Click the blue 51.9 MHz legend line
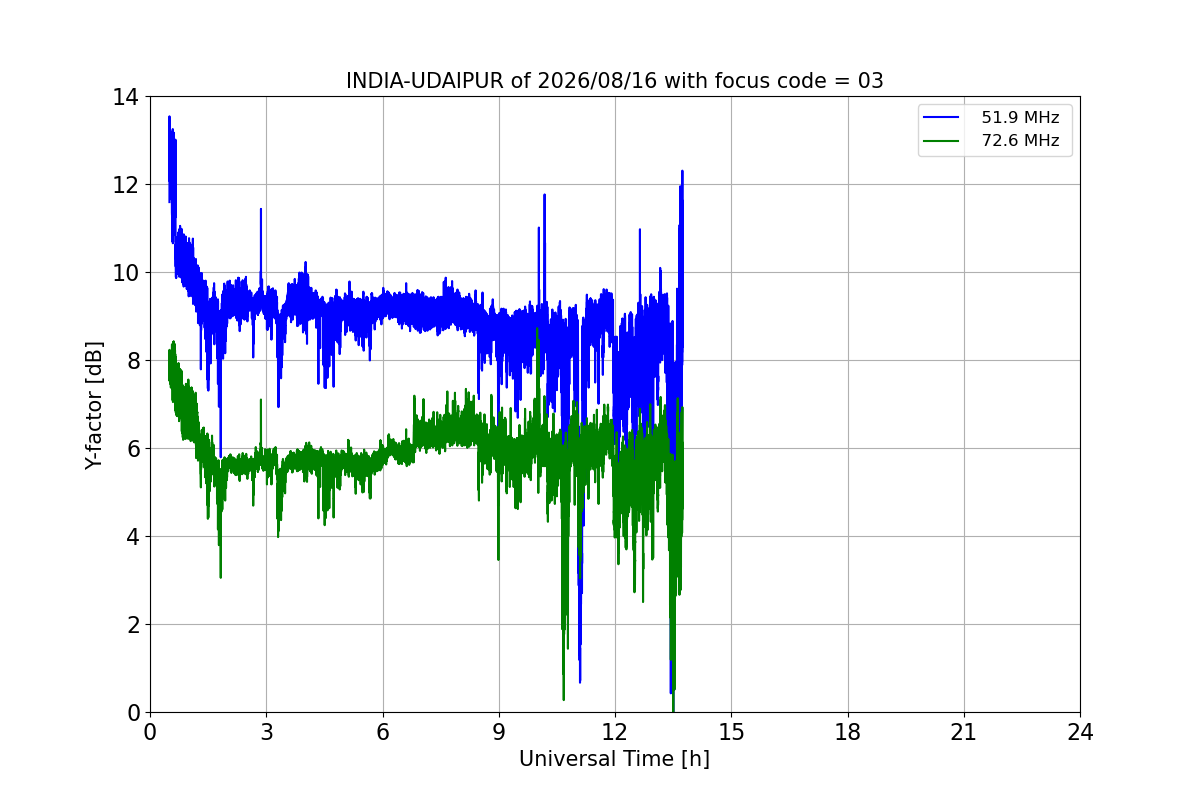The height and width of the screenshot is (800, 1200). (x=939, y=118)
